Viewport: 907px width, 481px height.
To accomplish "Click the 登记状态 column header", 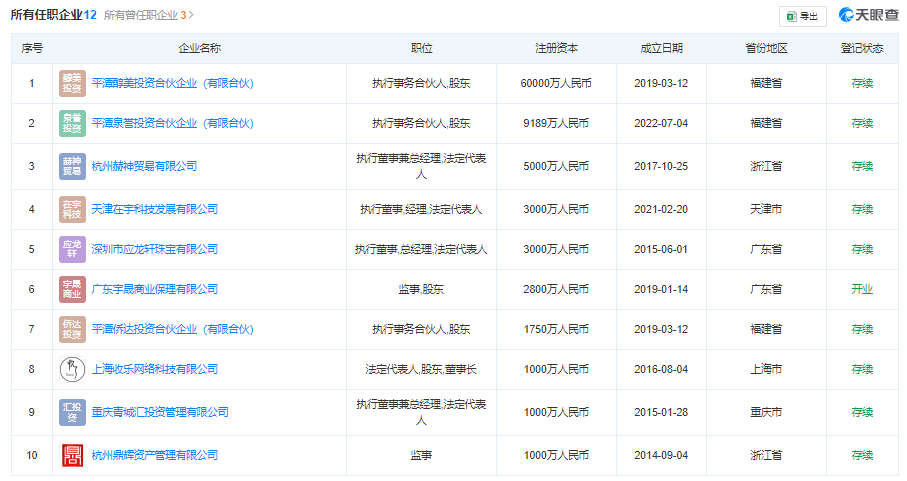I will click(862, 48).
